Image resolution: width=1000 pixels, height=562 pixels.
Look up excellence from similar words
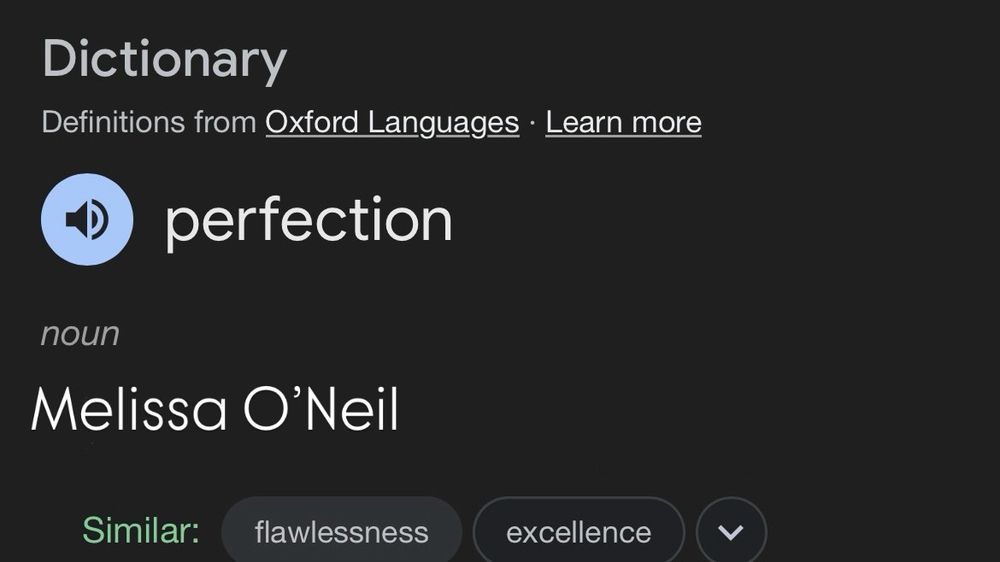click(x=578, y=531)
